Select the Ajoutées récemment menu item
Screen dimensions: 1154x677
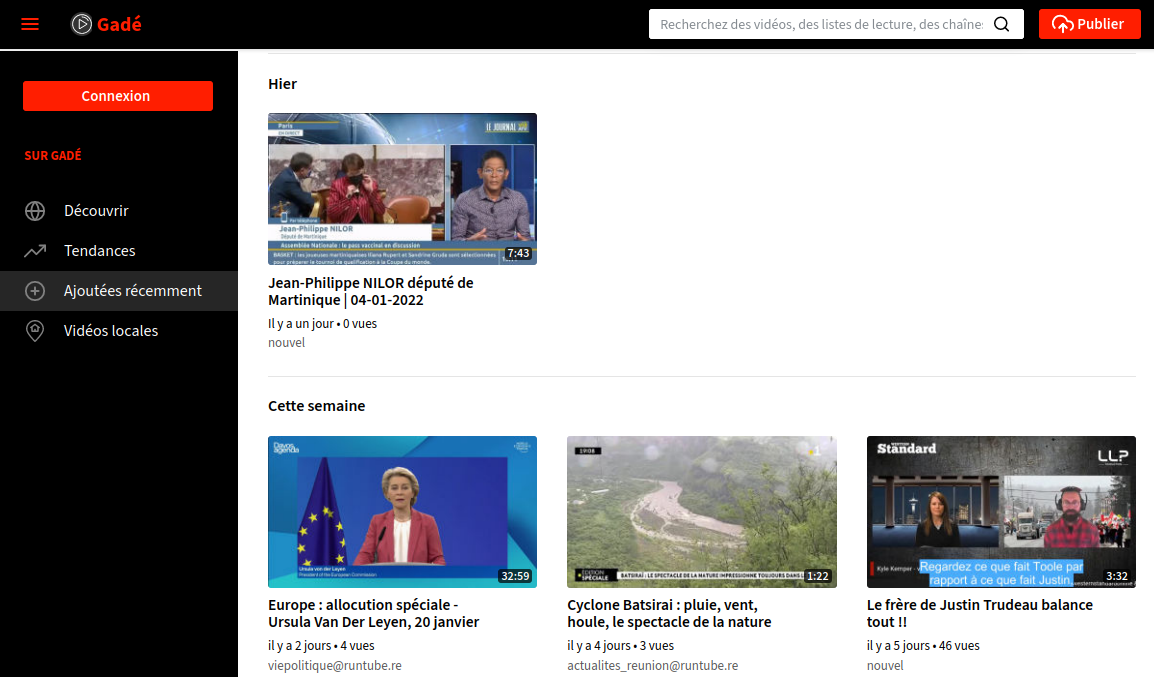point(118,291)
